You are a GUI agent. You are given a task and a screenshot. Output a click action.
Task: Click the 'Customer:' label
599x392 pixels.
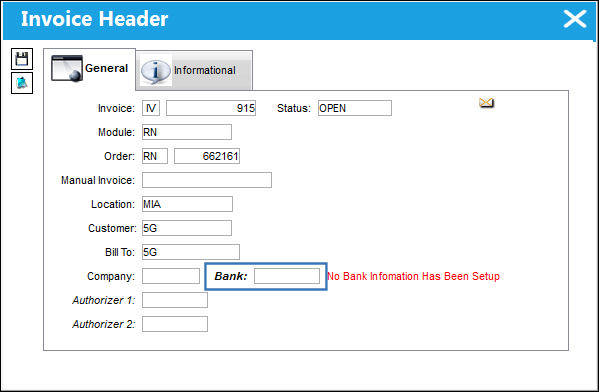[112, 228]
